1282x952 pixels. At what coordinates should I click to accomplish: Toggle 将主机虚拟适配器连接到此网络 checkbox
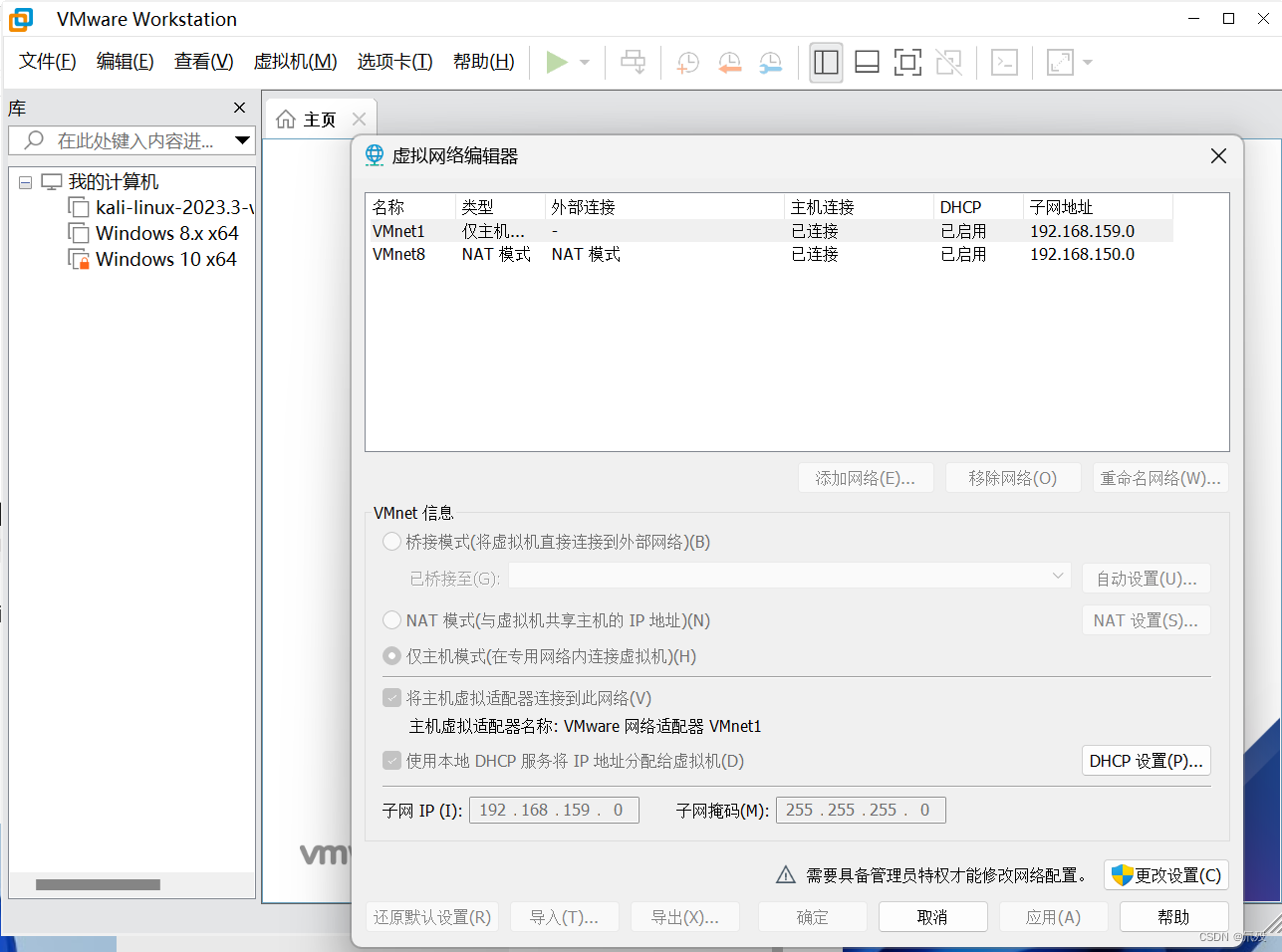(392, 698)
